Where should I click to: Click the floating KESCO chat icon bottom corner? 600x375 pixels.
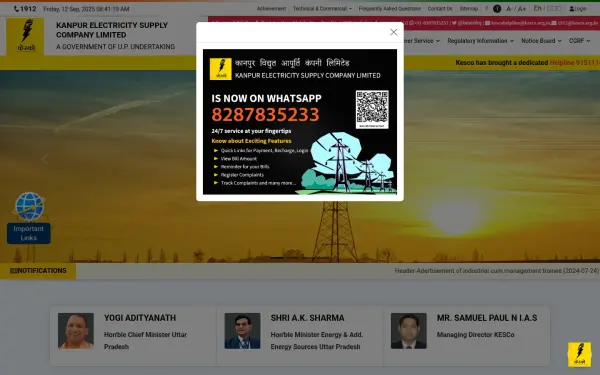pyautogui.click(x=579, y=354)
